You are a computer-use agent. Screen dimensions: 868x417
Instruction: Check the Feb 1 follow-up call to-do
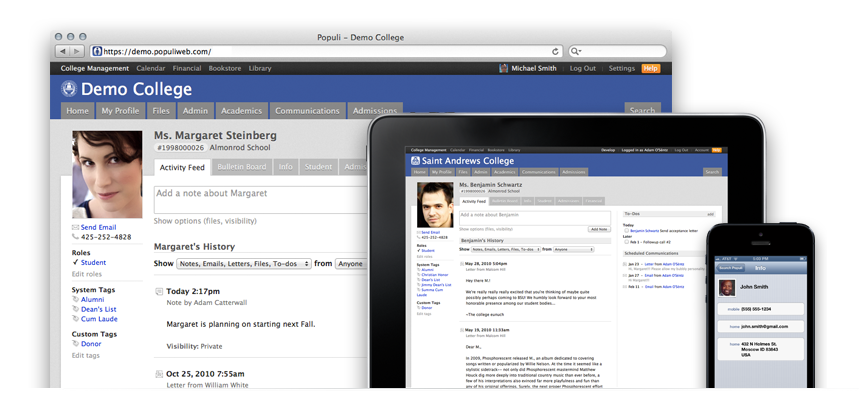point(626,241)
